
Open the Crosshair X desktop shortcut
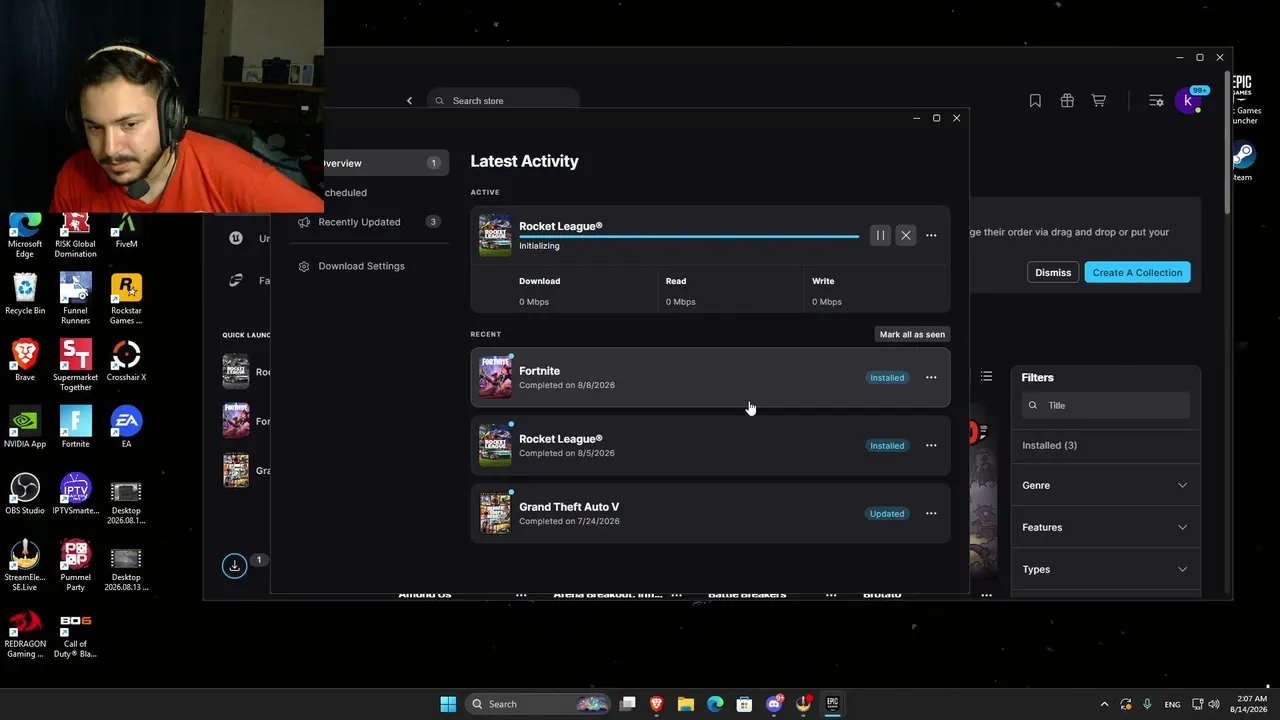[x=126, y=361]
